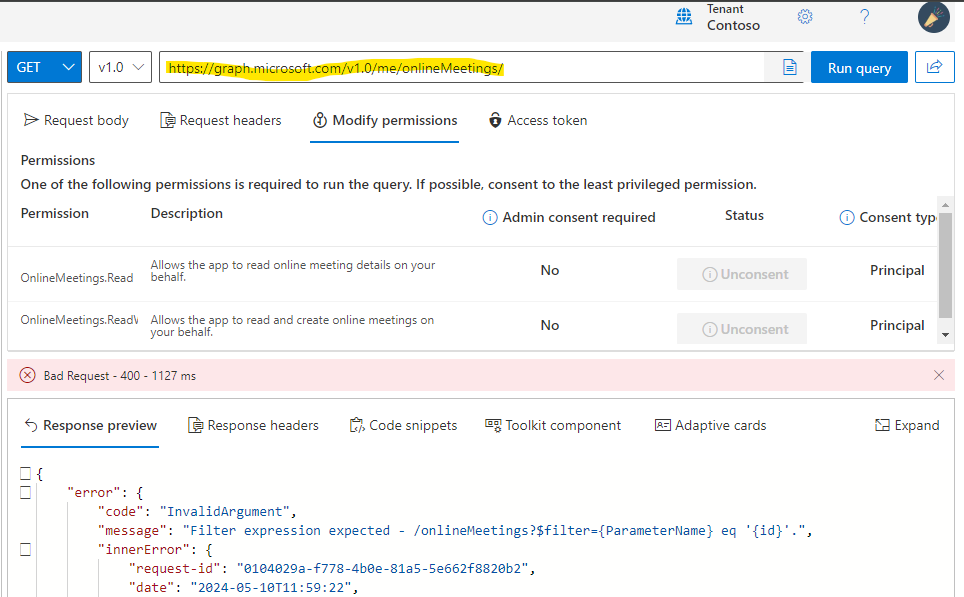964x597 pixels.
Task: Switch to the Response headers tab
Action: point(253,425)
